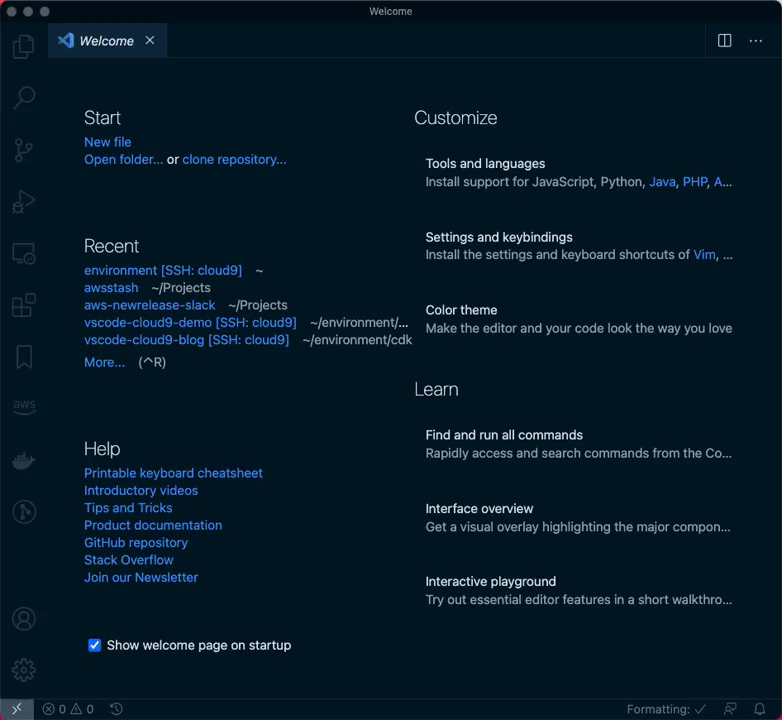Open the Color theme section

(579, 319)
